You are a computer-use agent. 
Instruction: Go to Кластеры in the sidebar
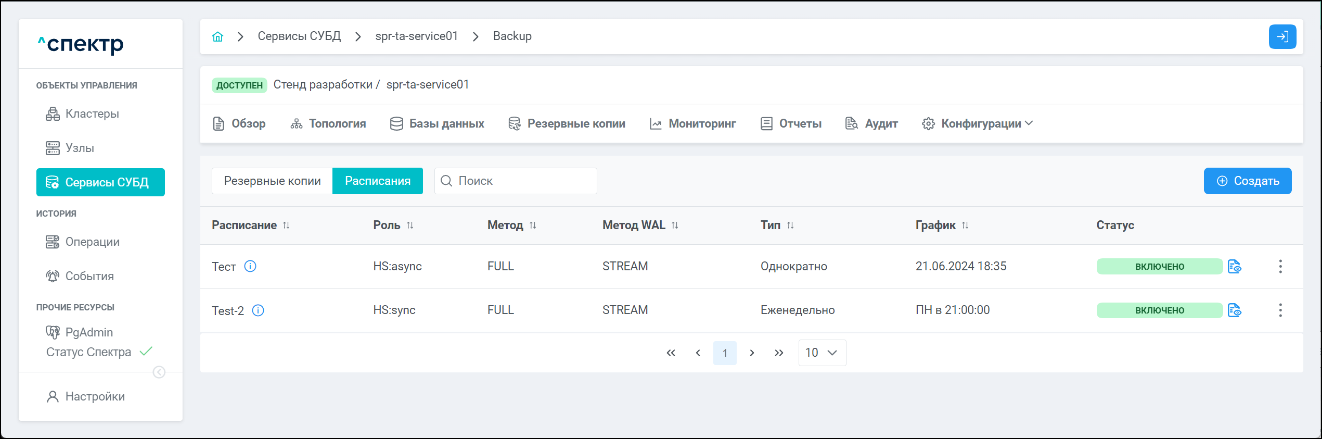92,114
